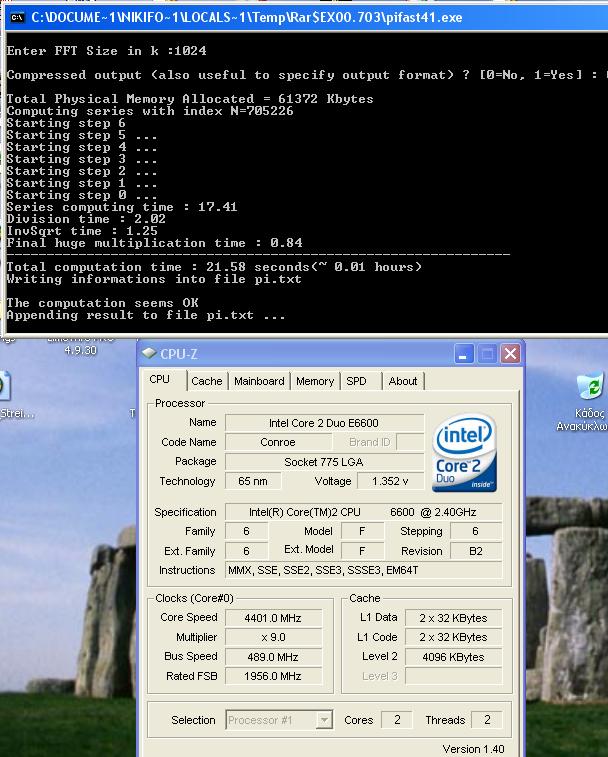Switch to the Mainboard tab
The width and height of the screenshot is (608, 757).
coord(259,381)
